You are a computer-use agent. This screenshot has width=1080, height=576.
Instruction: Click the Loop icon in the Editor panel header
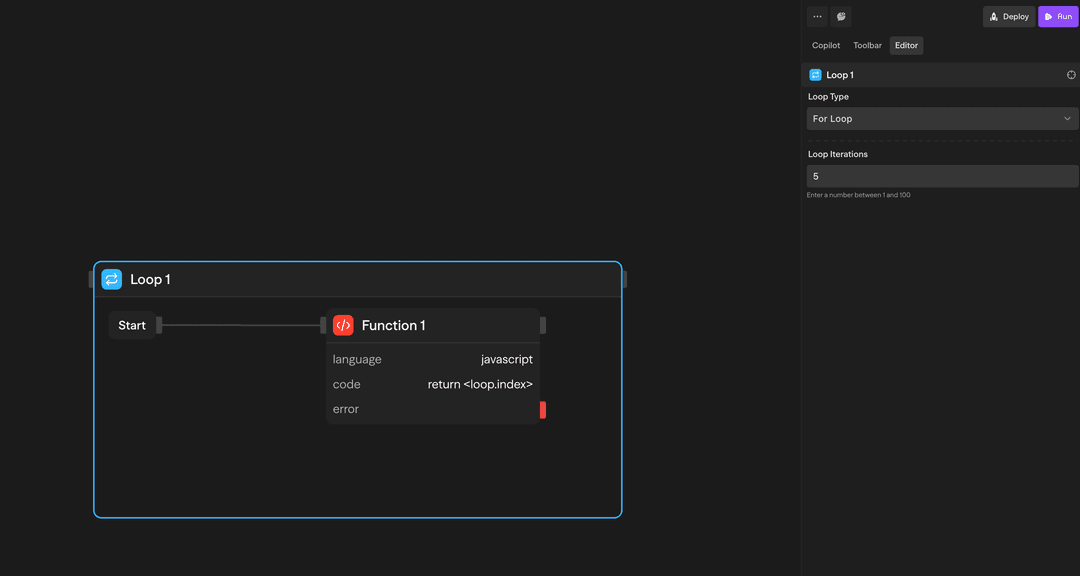click(x=815, y=74)
